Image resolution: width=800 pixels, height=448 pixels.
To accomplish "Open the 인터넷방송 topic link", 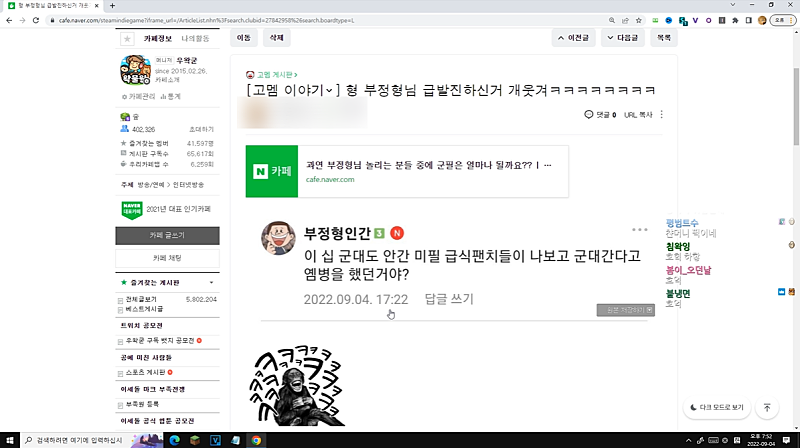I will (x=188, y=185).
